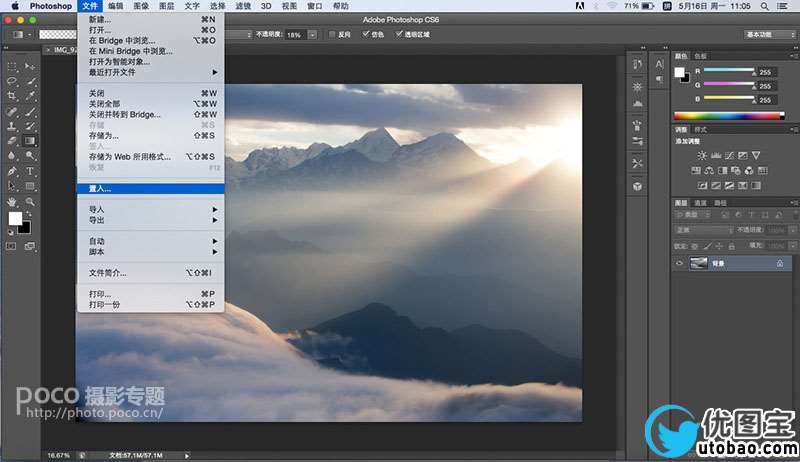Select the Eraser tool
This screenshot has width=800, height=462.
pos(12,141)
